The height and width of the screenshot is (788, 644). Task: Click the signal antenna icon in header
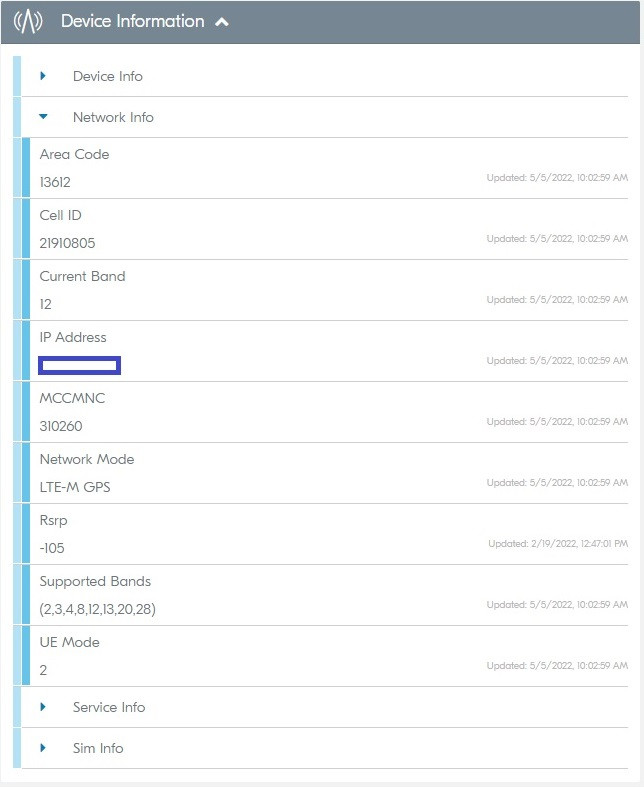coord(28,21)
